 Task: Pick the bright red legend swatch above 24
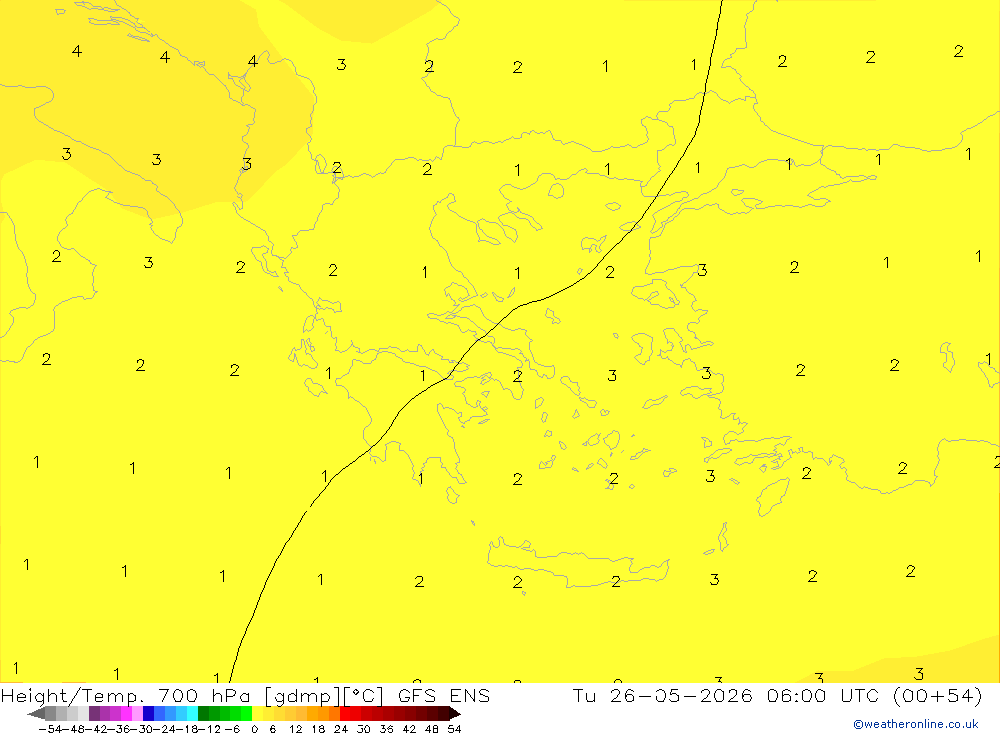tap(345, 714)
